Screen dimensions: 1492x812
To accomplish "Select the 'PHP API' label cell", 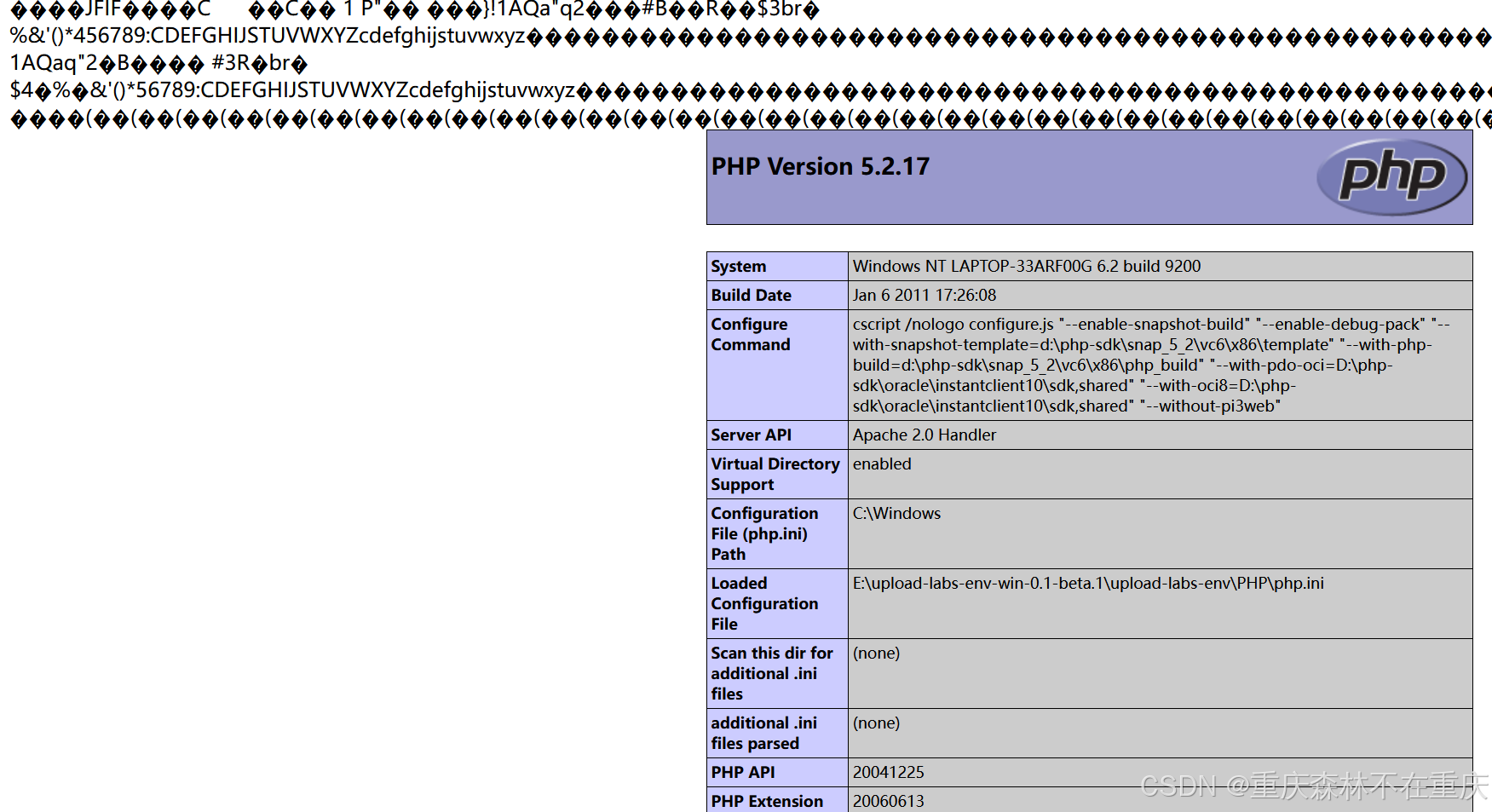I will [x=777, y=772].
